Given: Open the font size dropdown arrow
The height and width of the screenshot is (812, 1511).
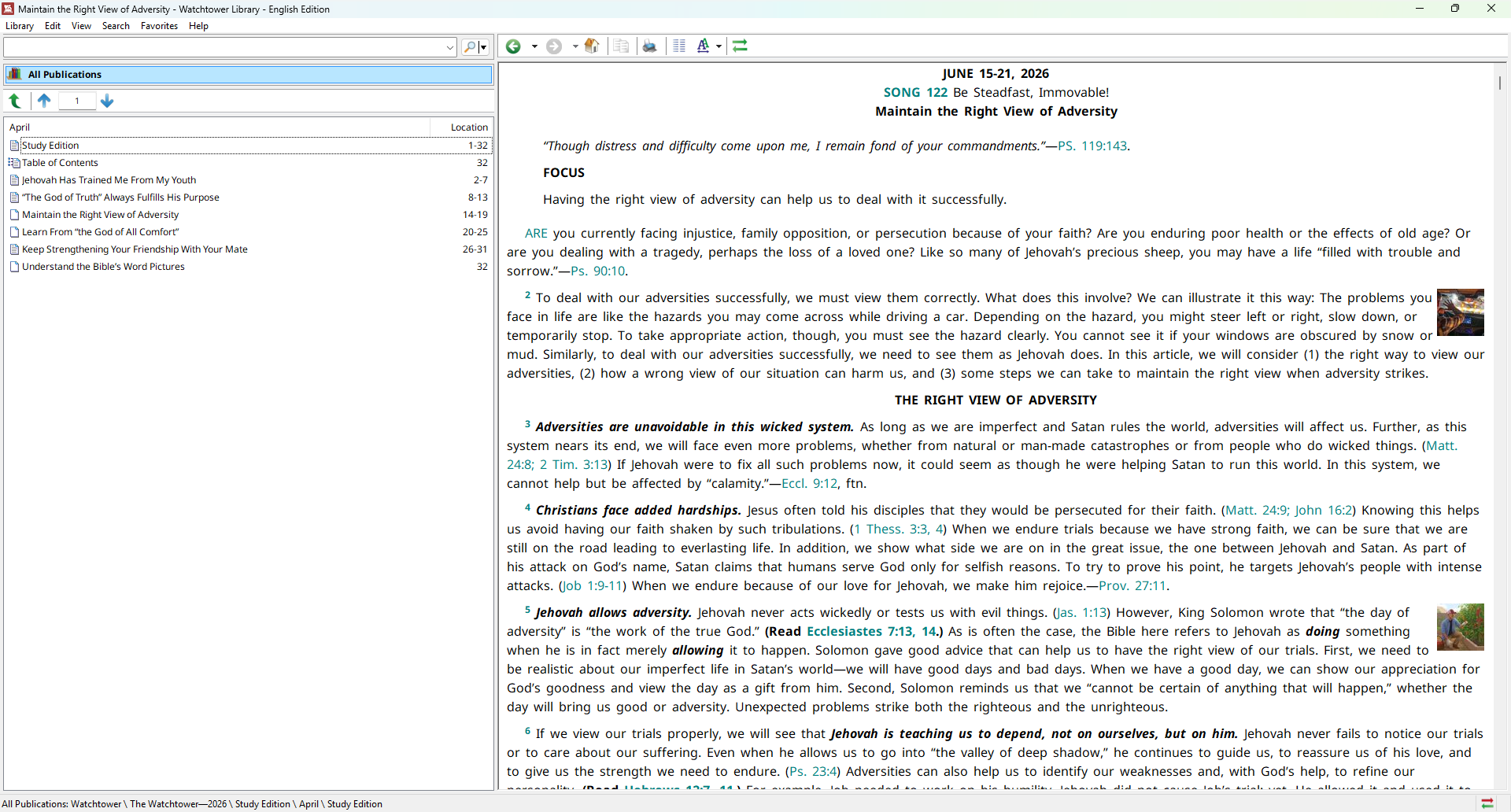Looking at the screenshot, I should coord(719,46).
